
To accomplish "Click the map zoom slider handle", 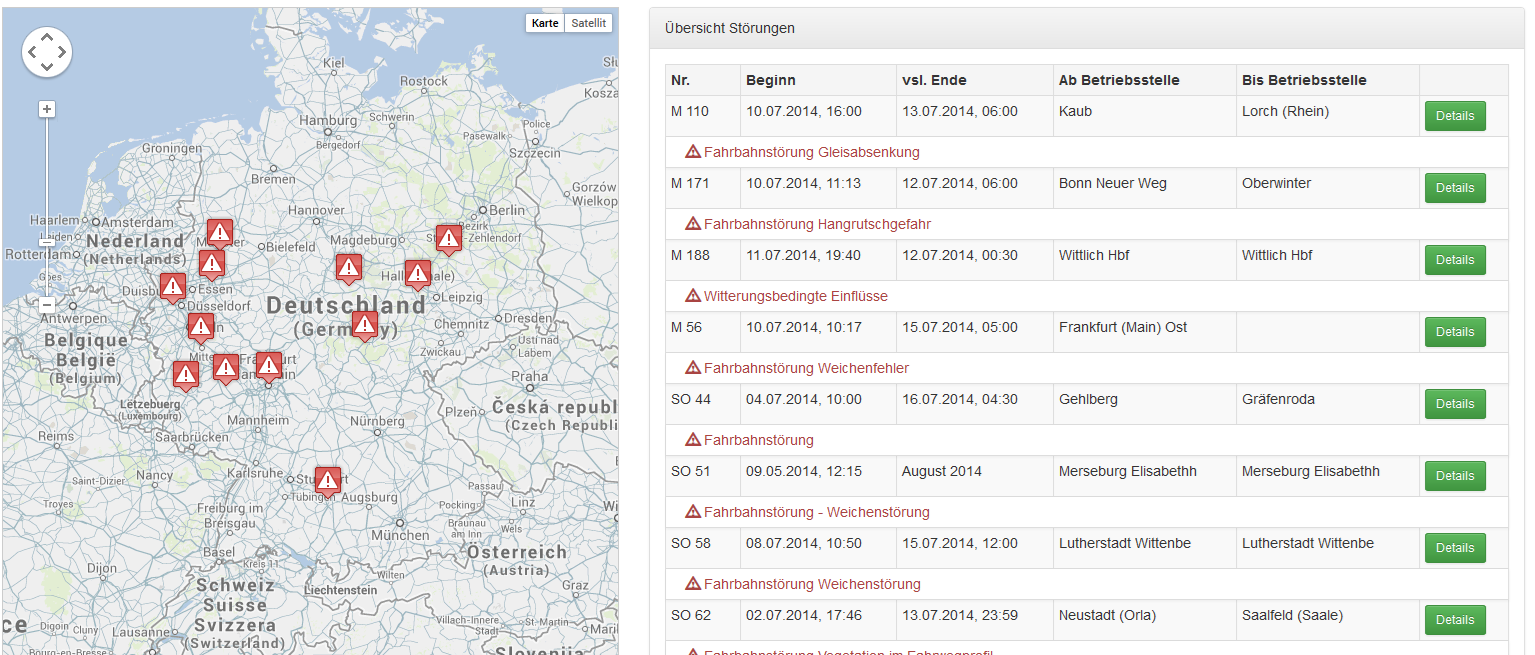I will [x=47, y=242].
